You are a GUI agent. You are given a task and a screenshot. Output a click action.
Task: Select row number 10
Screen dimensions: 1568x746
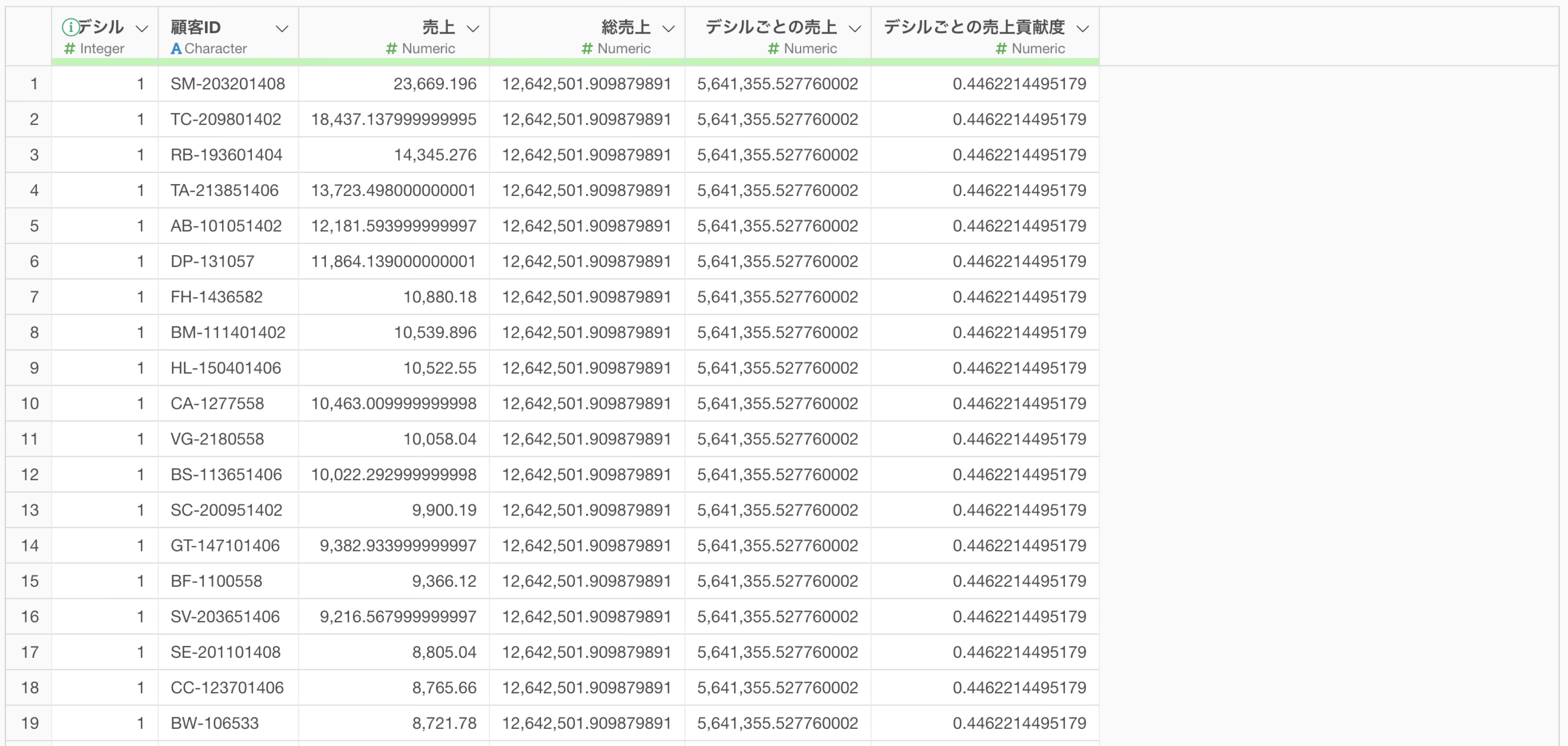pyautogui.click(x=29, y=404)
